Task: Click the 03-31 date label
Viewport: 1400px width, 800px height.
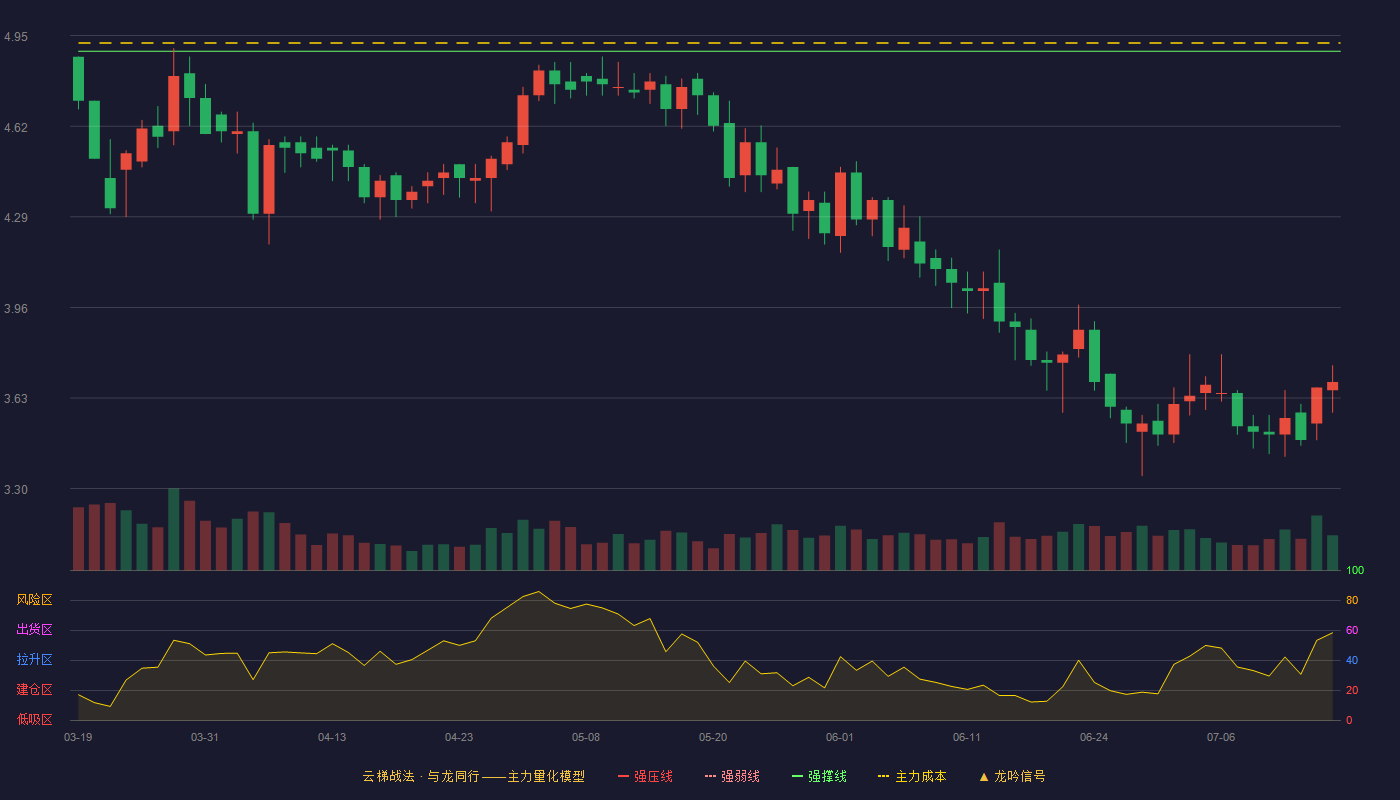Action: pos(205,737)
